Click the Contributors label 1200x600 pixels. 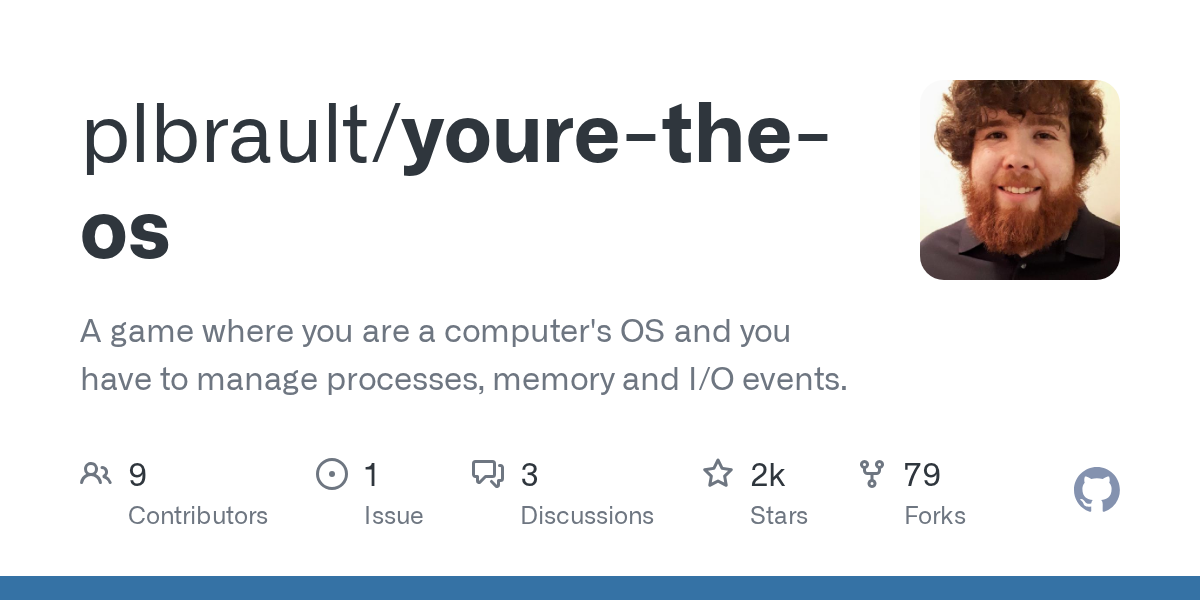198,516
